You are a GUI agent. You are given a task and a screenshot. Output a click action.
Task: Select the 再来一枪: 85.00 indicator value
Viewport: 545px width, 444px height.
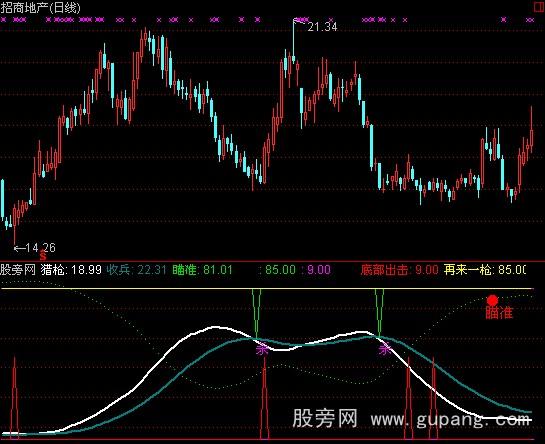click(x=485, y=269)
